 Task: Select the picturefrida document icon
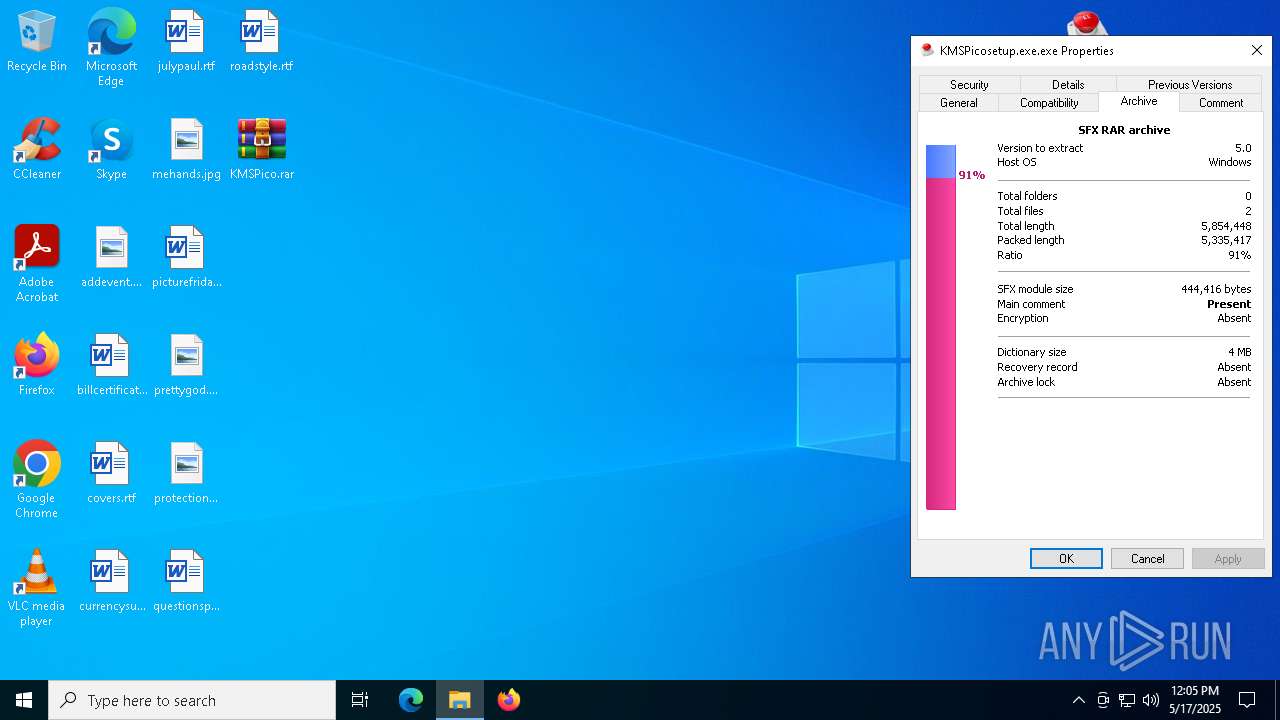pos(186,258)
